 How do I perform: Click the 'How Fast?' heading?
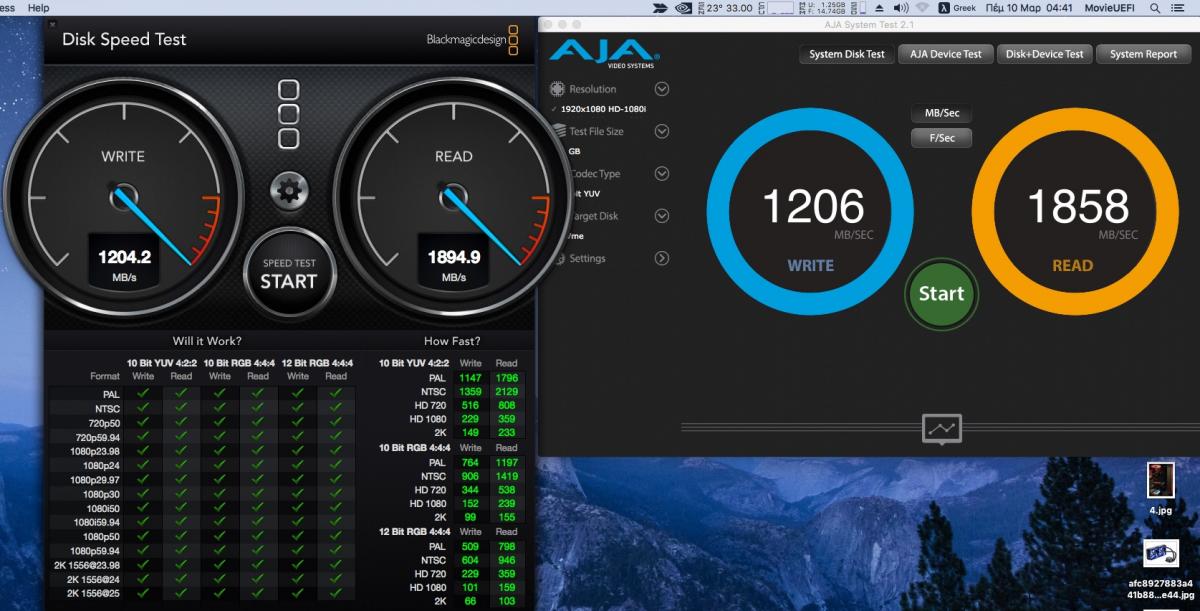(452, 341)
